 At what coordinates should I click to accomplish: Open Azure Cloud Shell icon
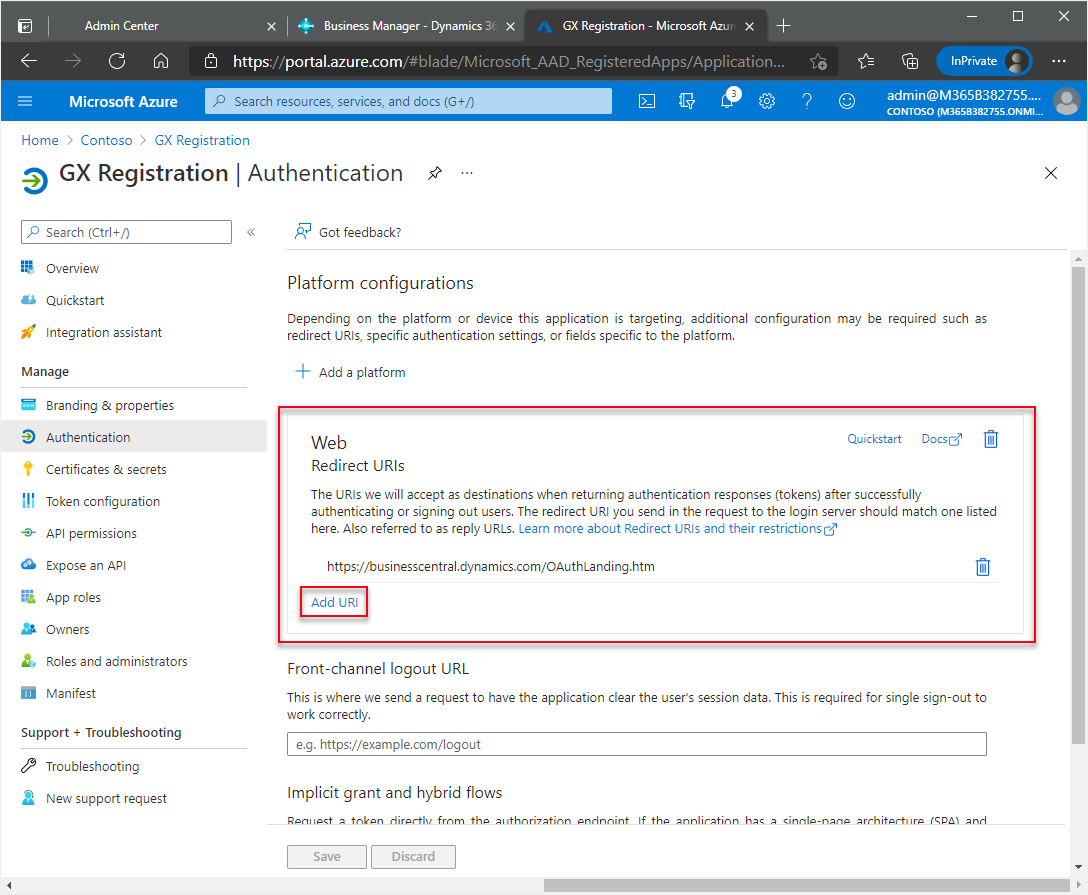(x=648, y=101)
